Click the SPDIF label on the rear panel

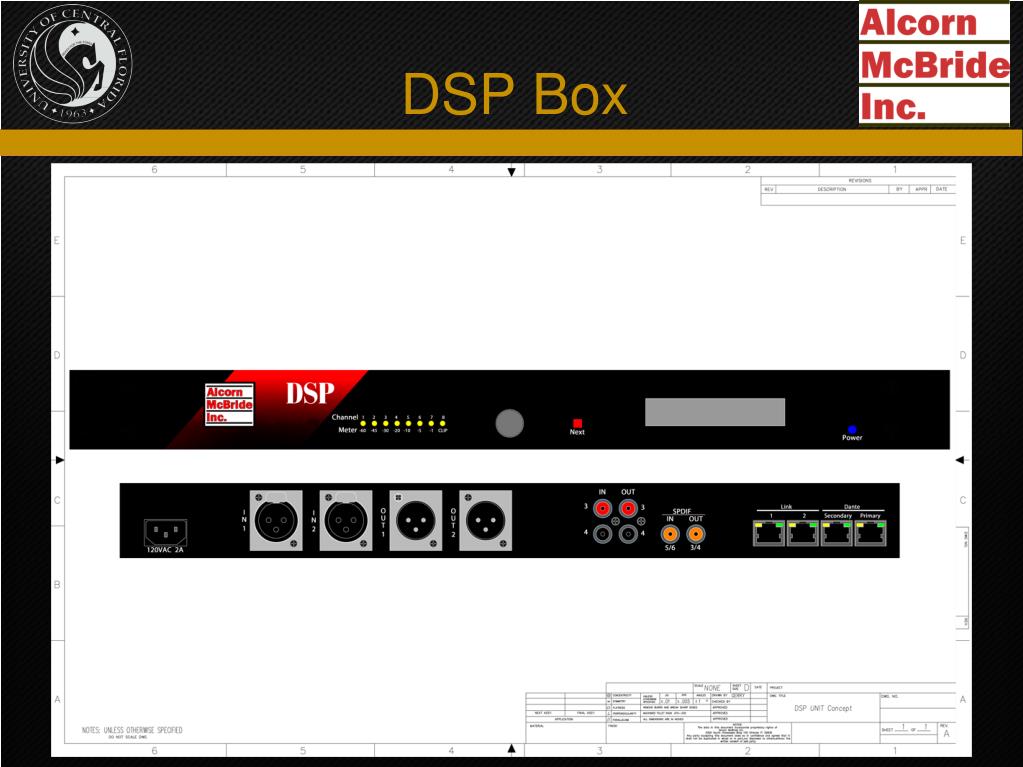pyautogui.click(x=682, y=511)
